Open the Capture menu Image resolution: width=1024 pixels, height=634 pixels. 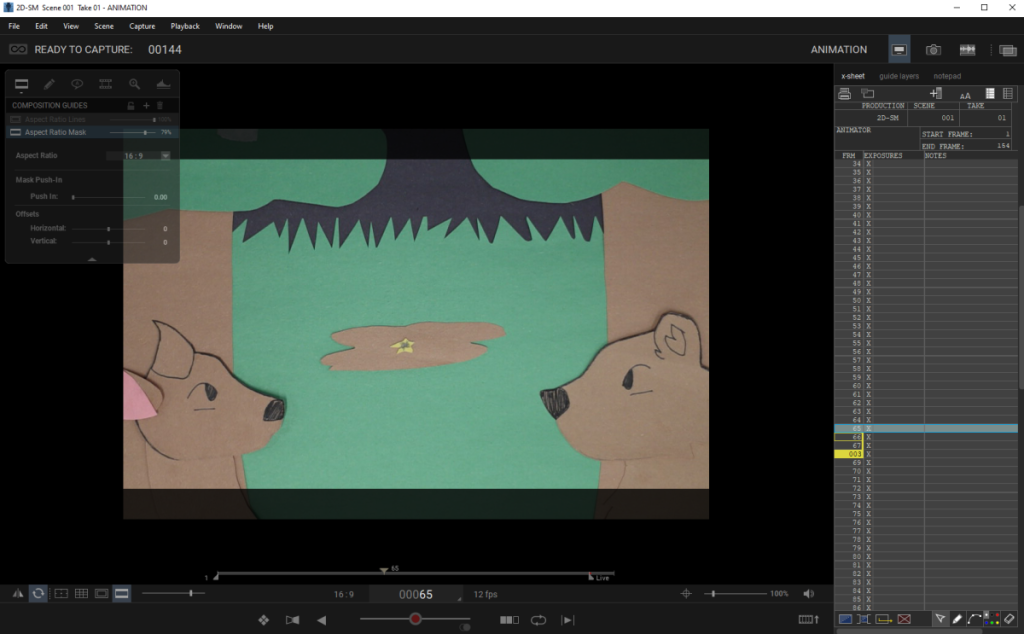point(142,26)
